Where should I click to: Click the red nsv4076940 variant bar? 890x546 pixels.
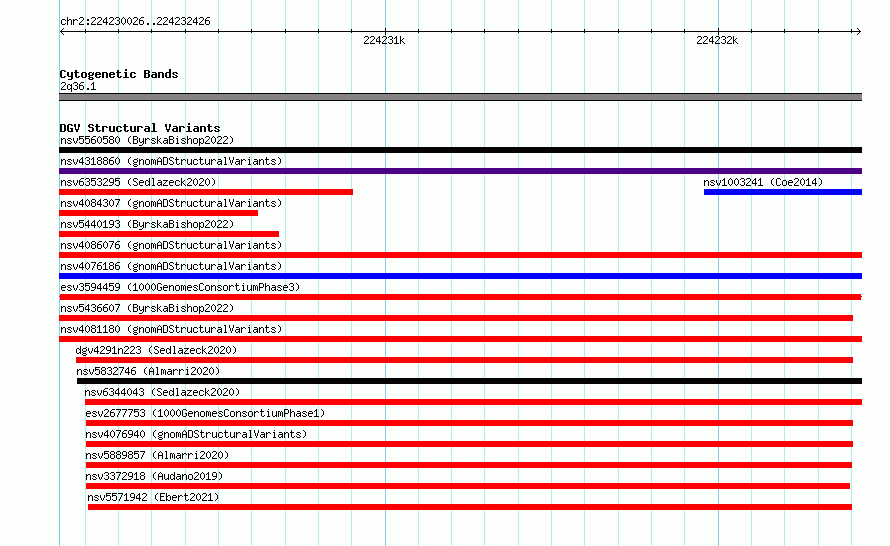click(x=469, y=444)
